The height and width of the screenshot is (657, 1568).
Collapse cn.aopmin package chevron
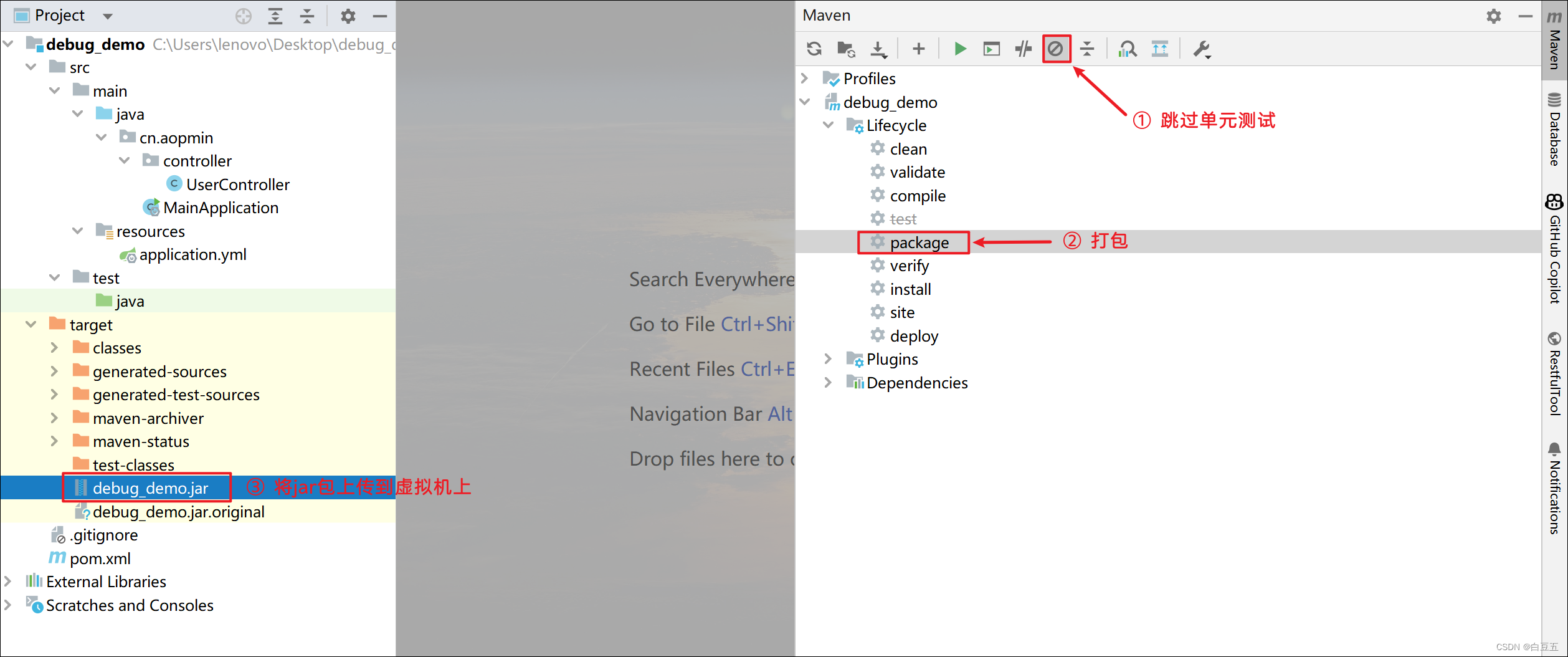[x=101, y=137]
